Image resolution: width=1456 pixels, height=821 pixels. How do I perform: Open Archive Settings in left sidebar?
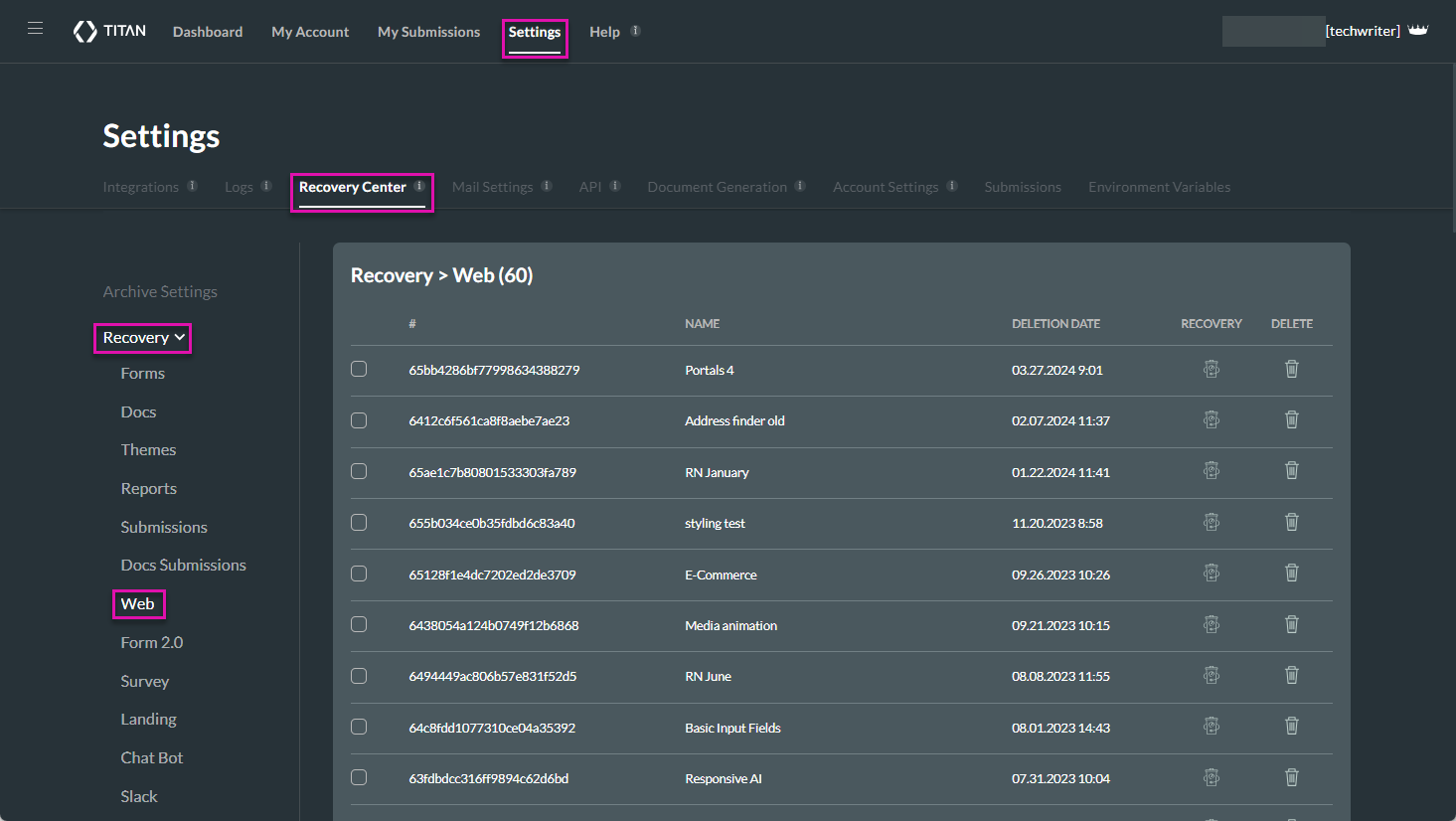pos(160,291)
